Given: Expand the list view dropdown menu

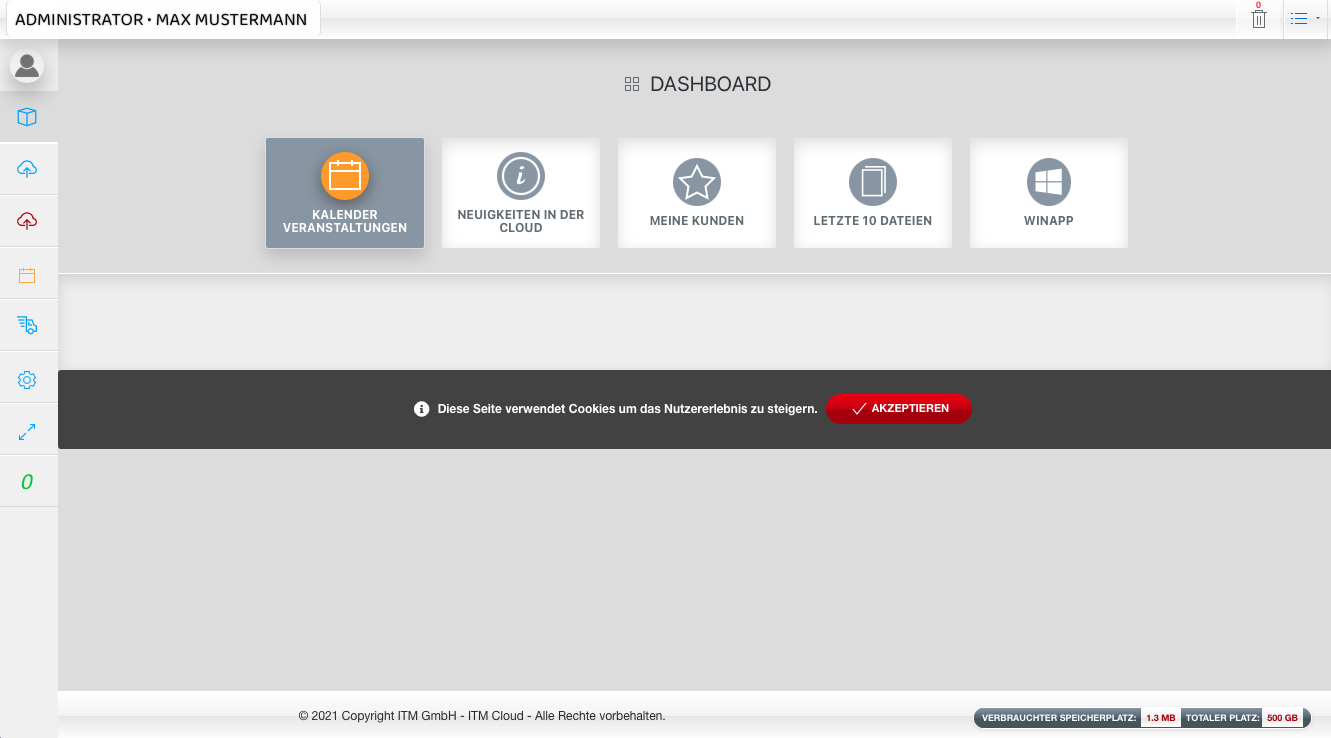Looking at the screenshot, I should [x=1304, y=18].
